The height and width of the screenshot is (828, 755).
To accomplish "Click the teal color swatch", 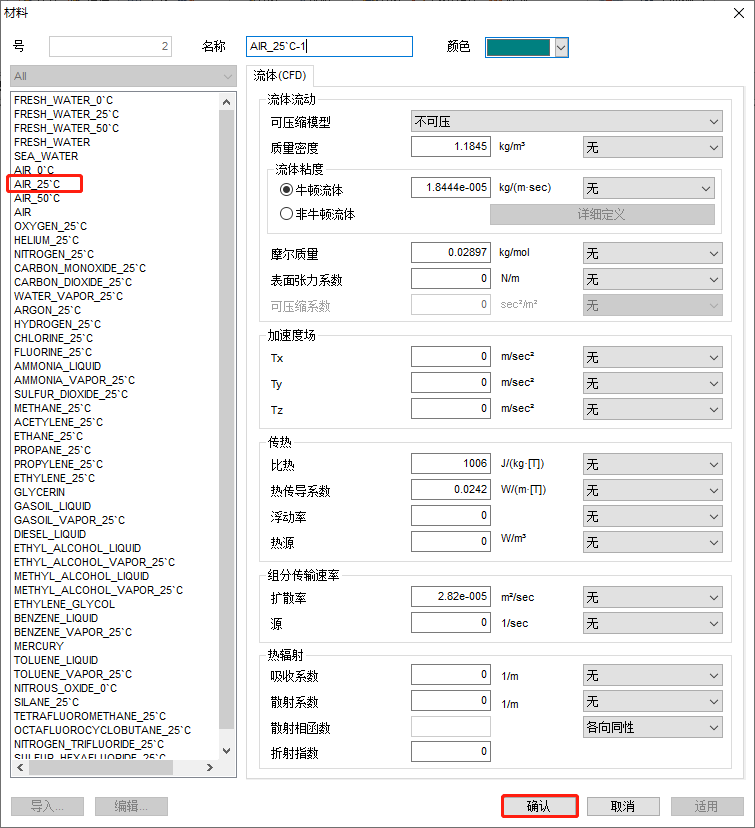I will coord(518,47).
